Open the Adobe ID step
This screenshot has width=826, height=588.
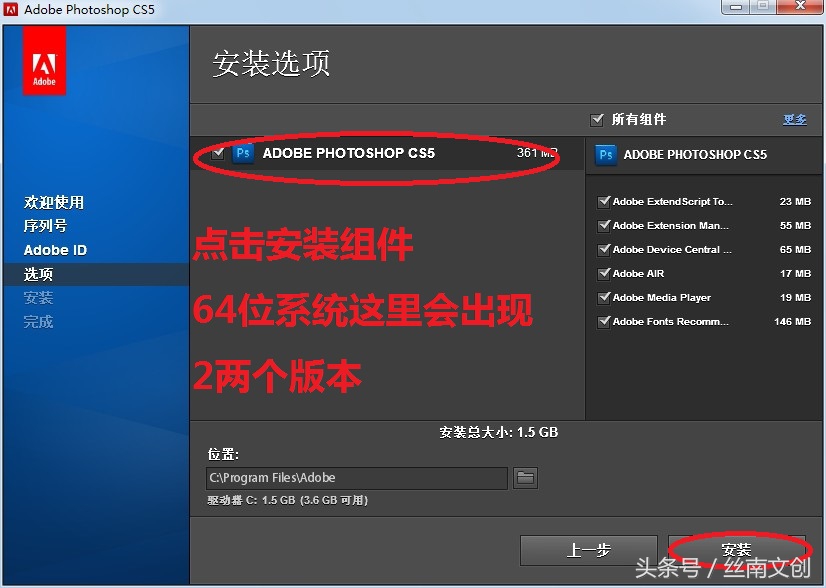point(55,249)
